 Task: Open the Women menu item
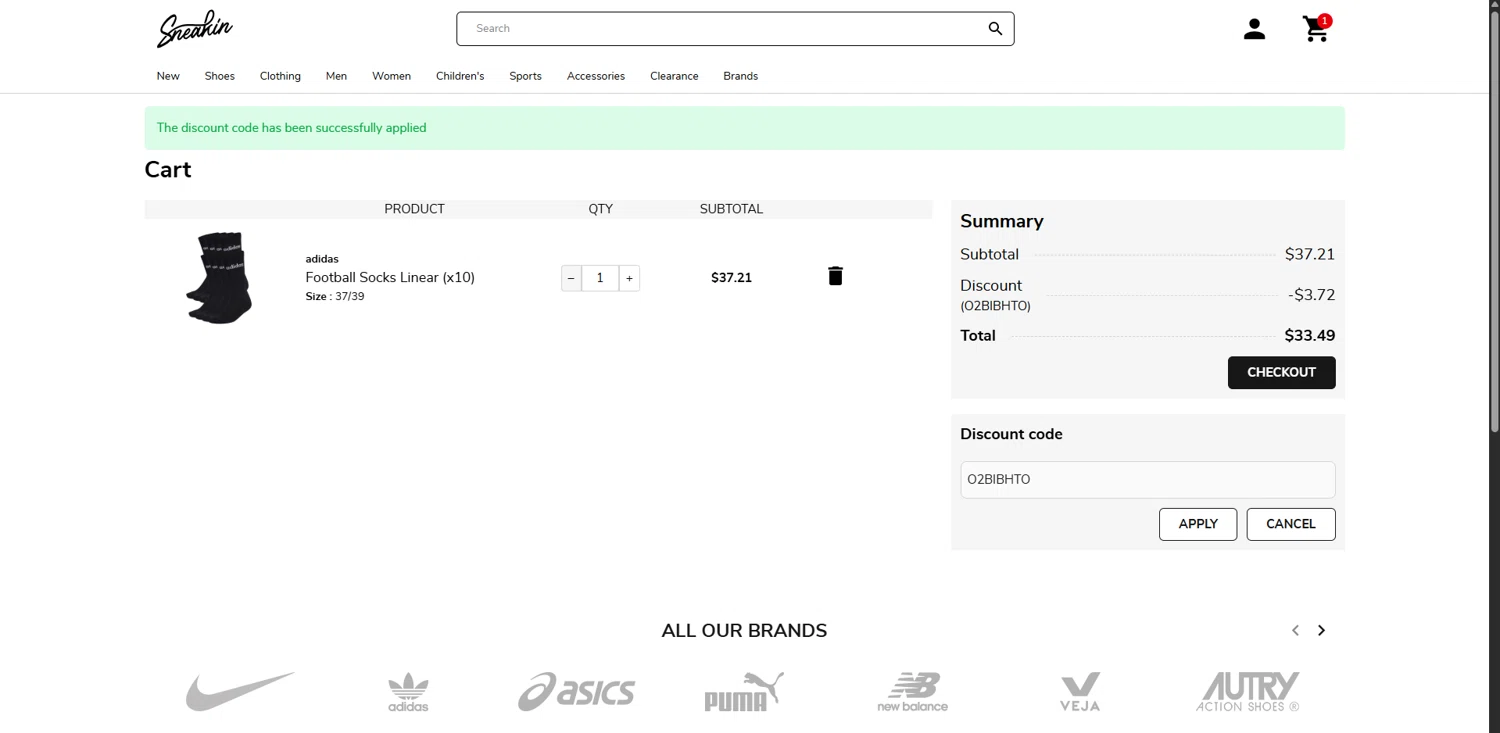coord(391,76)
